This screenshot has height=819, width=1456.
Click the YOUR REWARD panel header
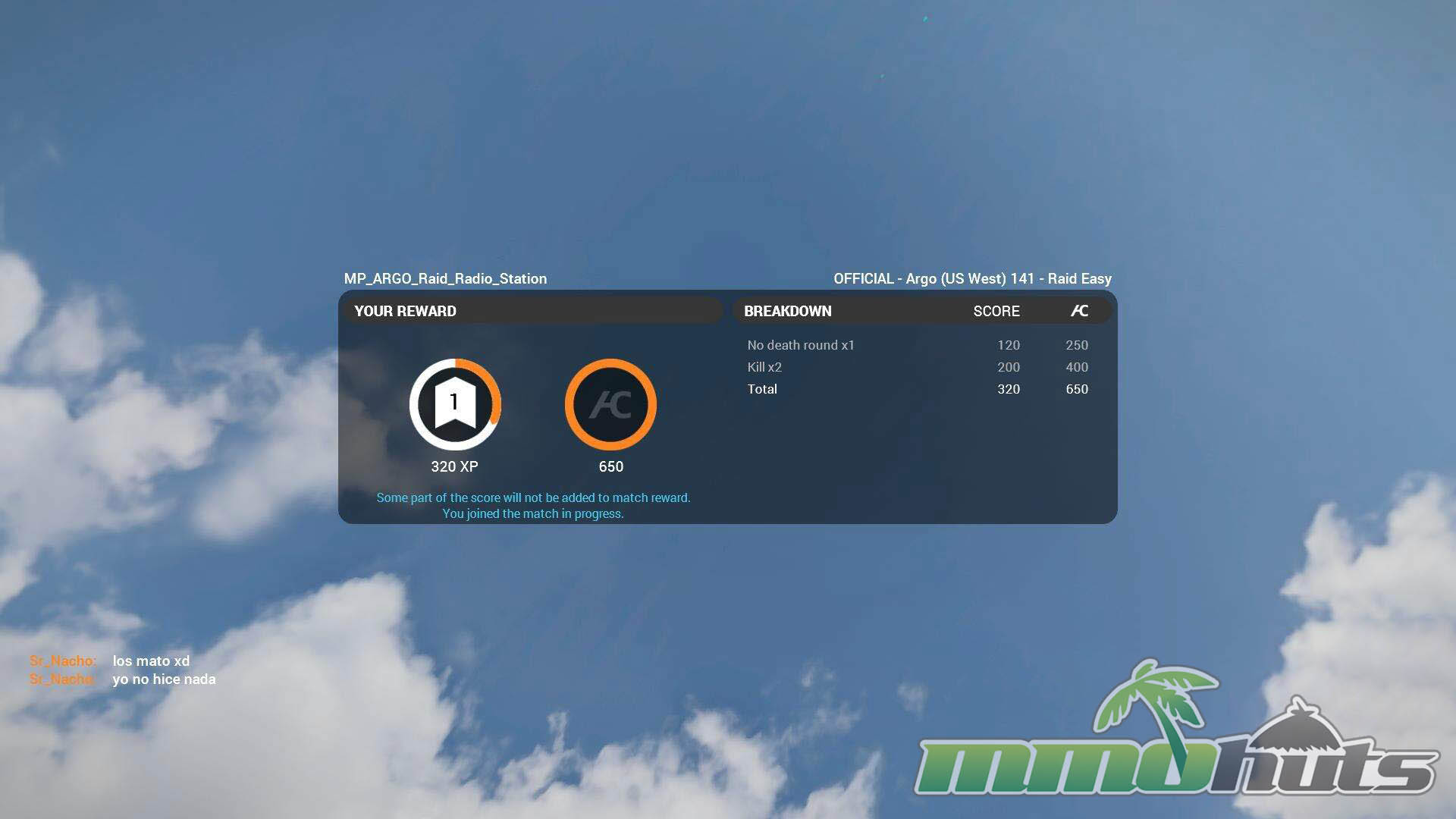point(406,311)
